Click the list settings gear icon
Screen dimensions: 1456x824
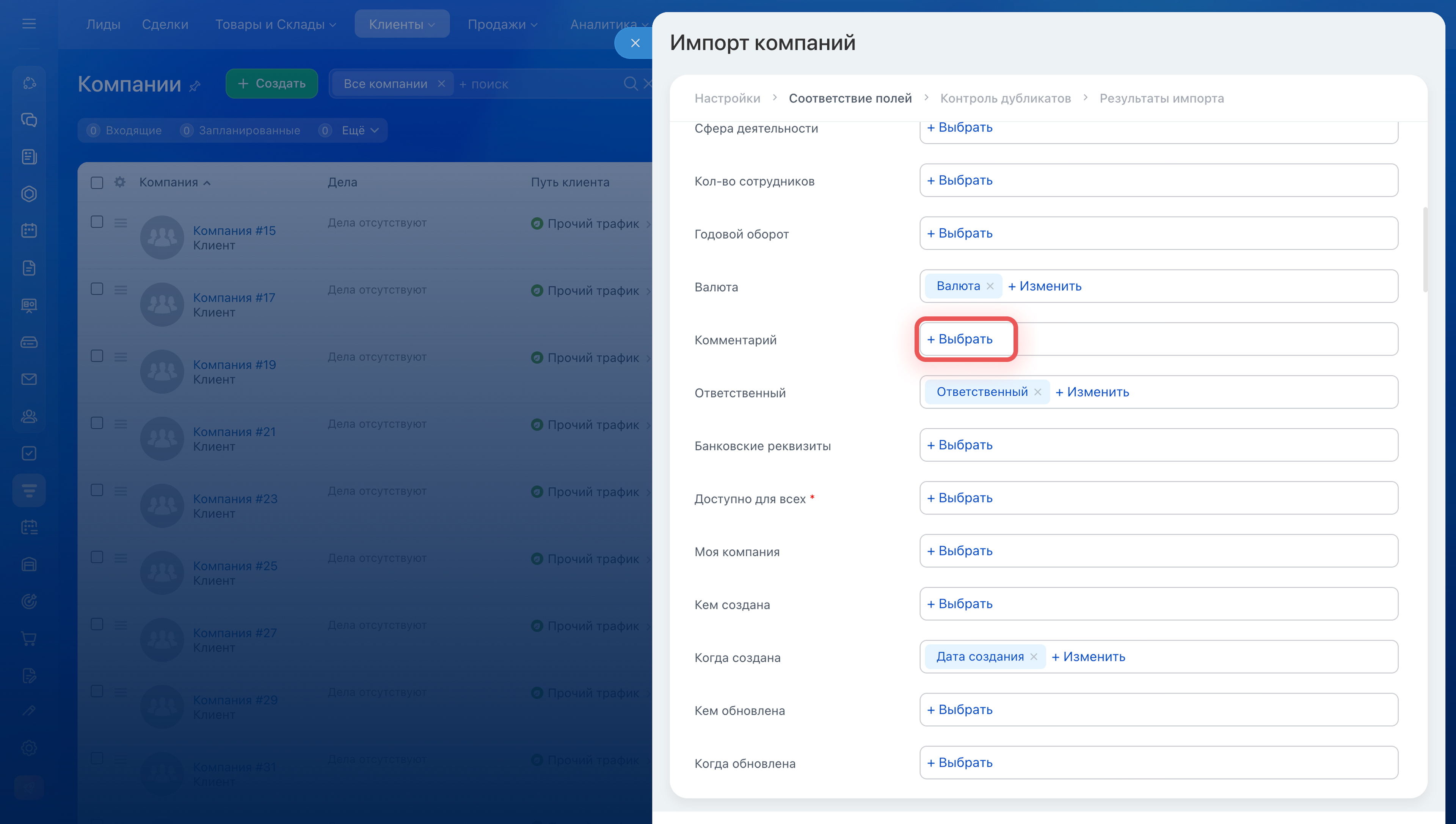point(120,182)
